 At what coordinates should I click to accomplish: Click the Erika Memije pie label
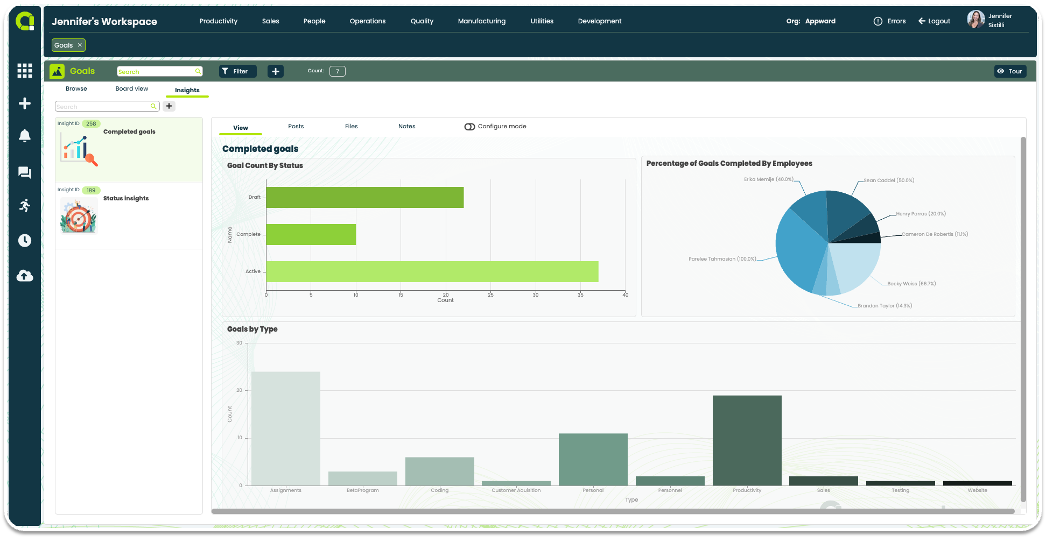pos(768,179)
